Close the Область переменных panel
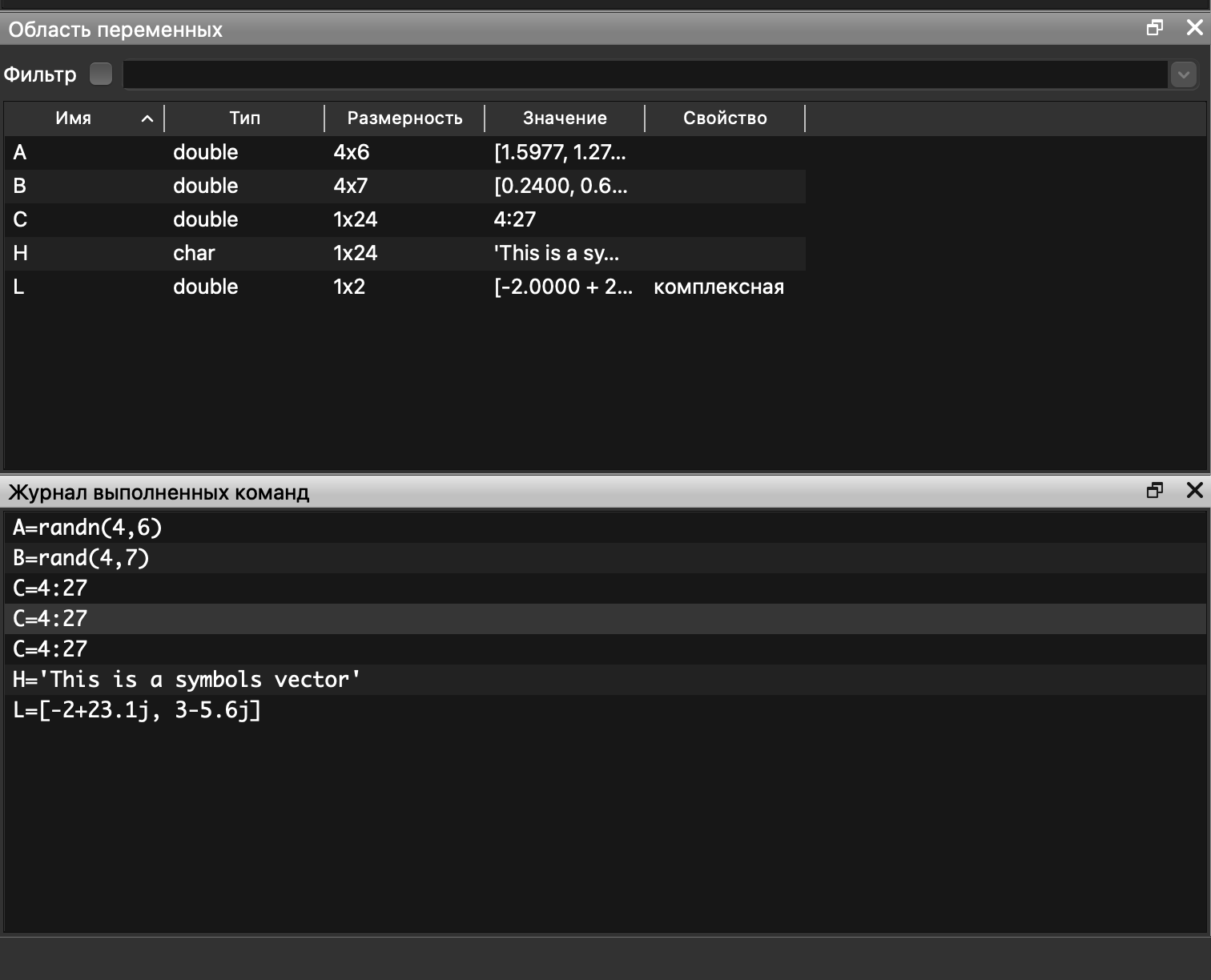 click(x=1194, y=28)
